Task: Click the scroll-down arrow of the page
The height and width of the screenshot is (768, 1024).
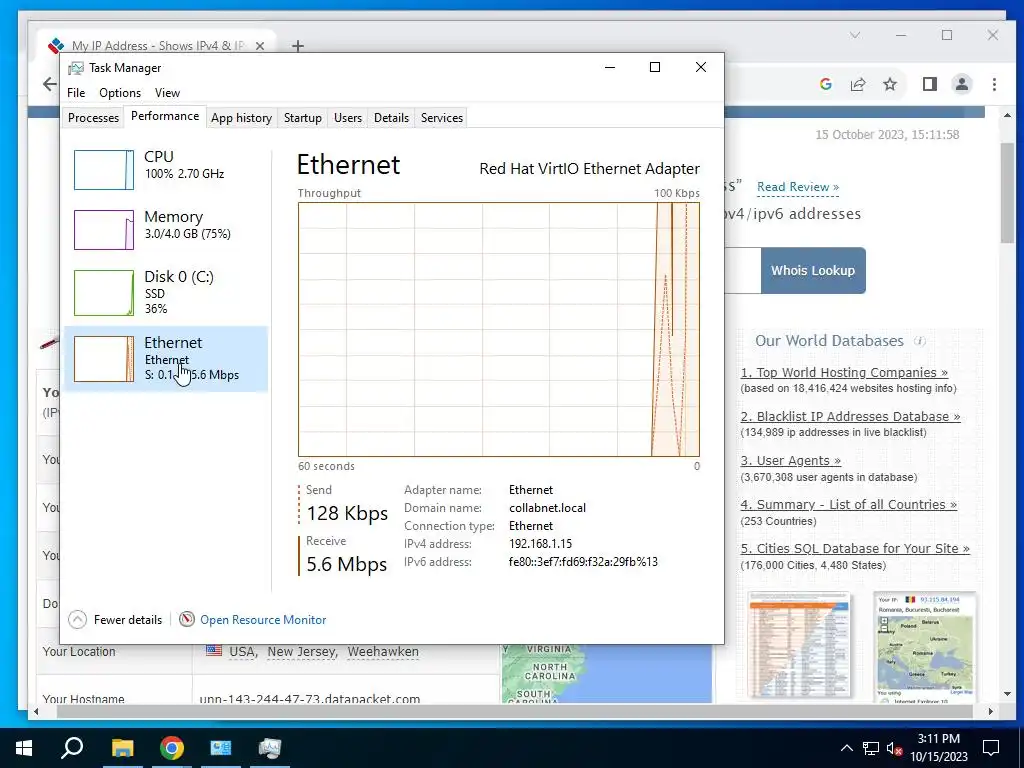Action: click(x=1007, y=694)
